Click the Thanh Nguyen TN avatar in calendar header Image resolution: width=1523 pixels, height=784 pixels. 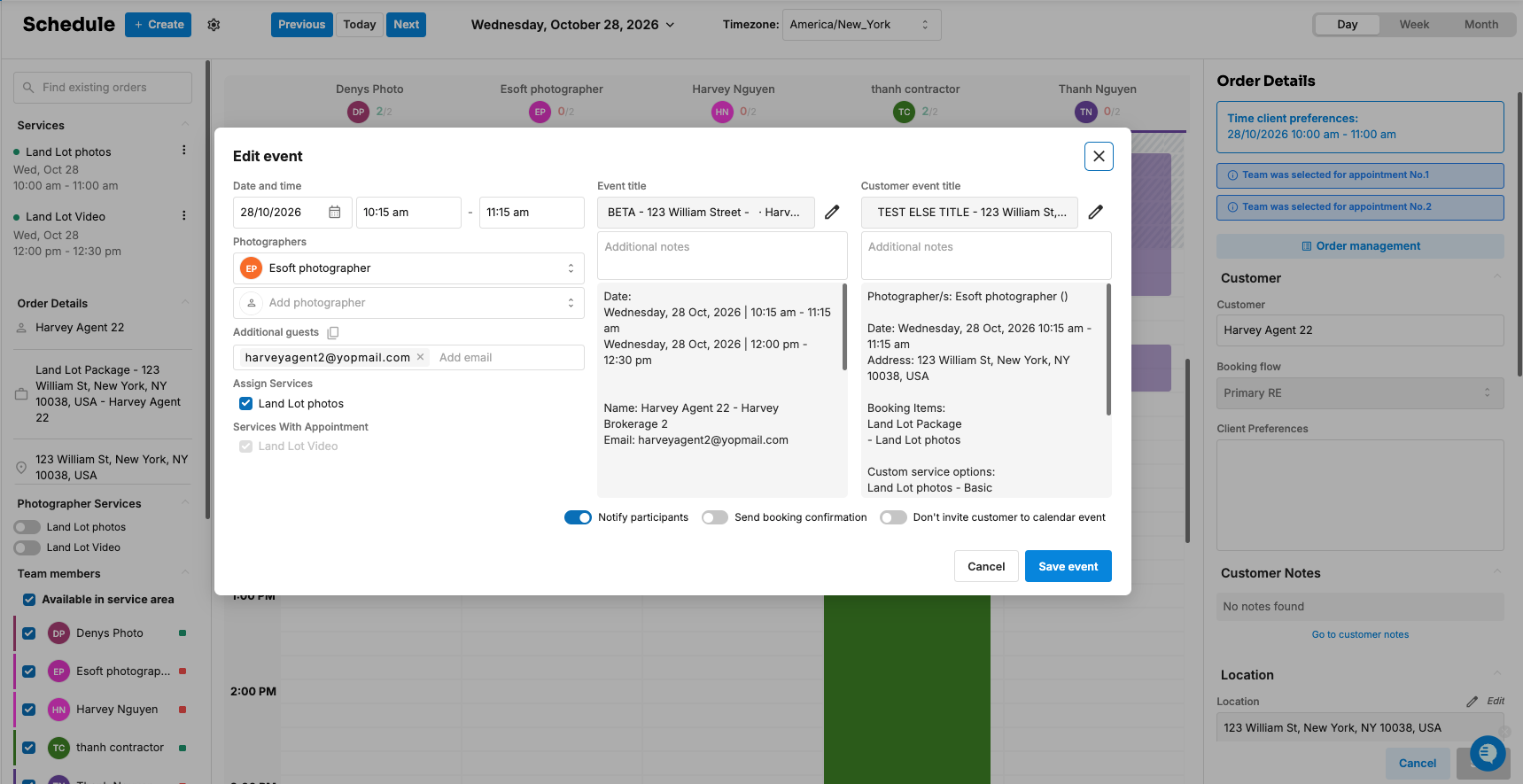tap(1085, 112)
